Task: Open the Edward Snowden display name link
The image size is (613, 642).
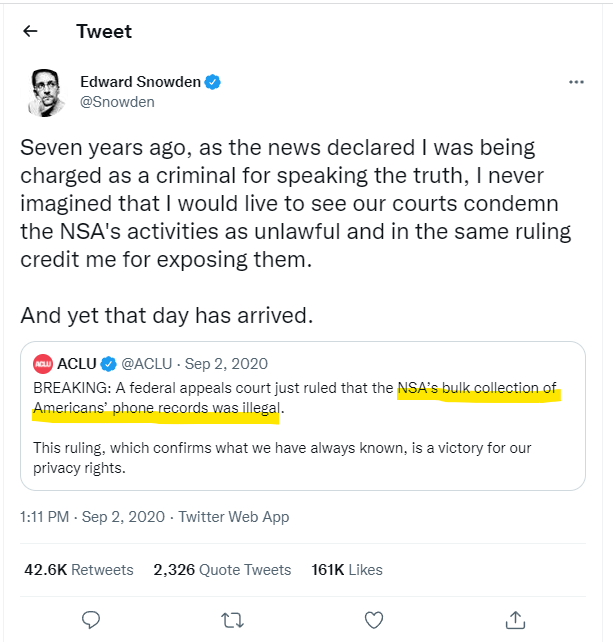Action: 140,82
